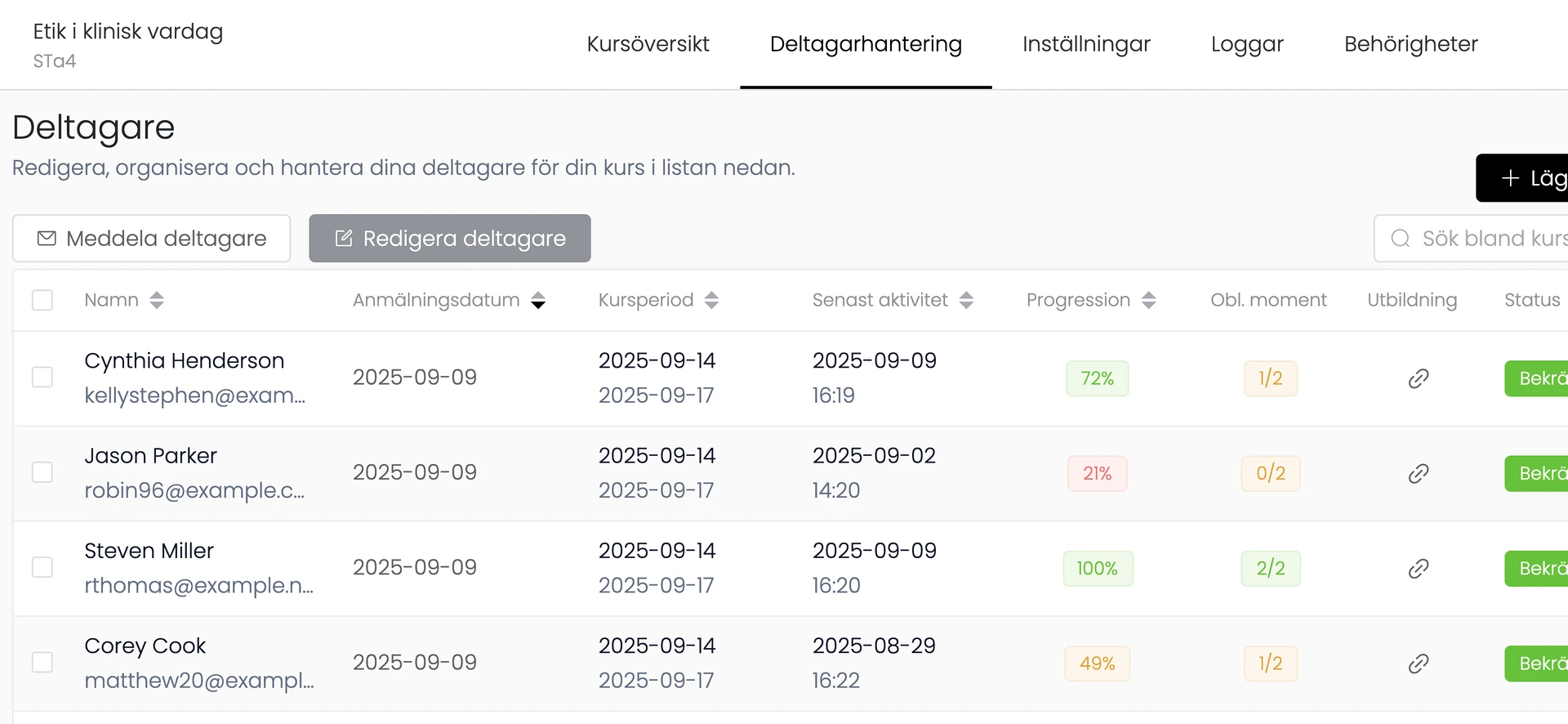The image size is (1568, 724).
Task: Open Cynthia Henderson's Utbildning link icon
Action: pyautogui.click(x=1419, y=378)
